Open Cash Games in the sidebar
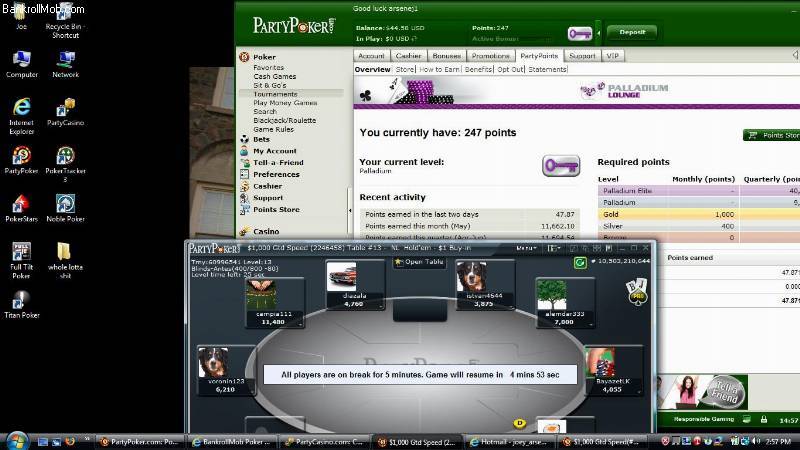Viewport: 800px width, 450px height. pyautogui.click(x=274, y=76)
